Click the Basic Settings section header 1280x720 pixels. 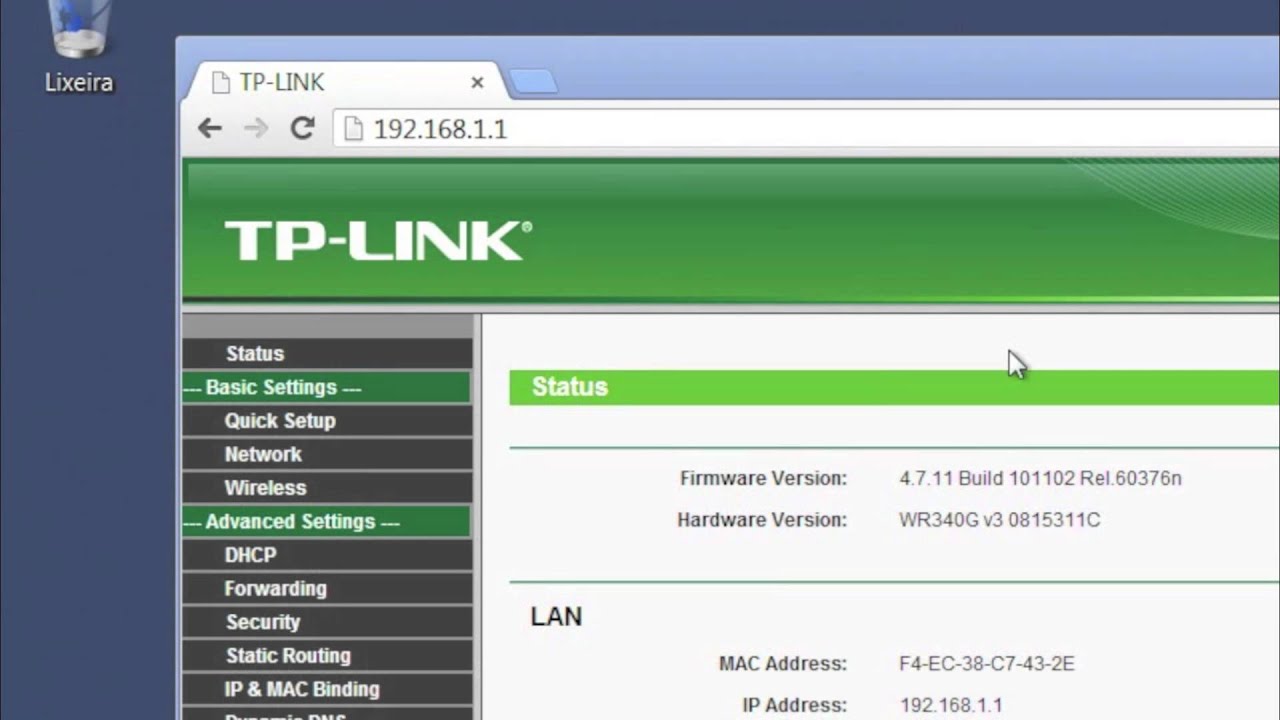[326, 387]
